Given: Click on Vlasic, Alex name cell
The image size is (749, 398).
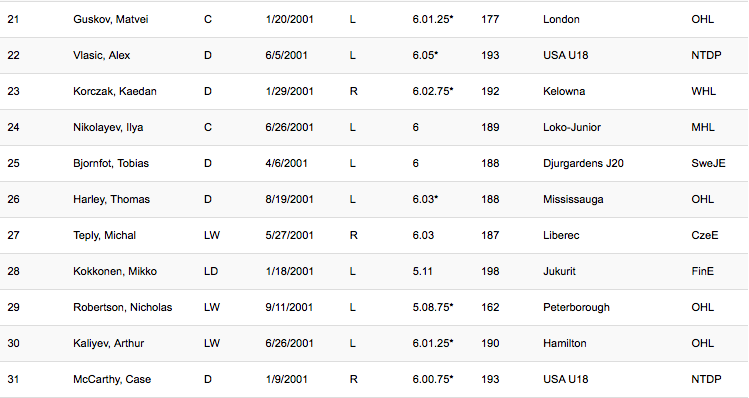Looking at the screenshot, I should 101,55.
